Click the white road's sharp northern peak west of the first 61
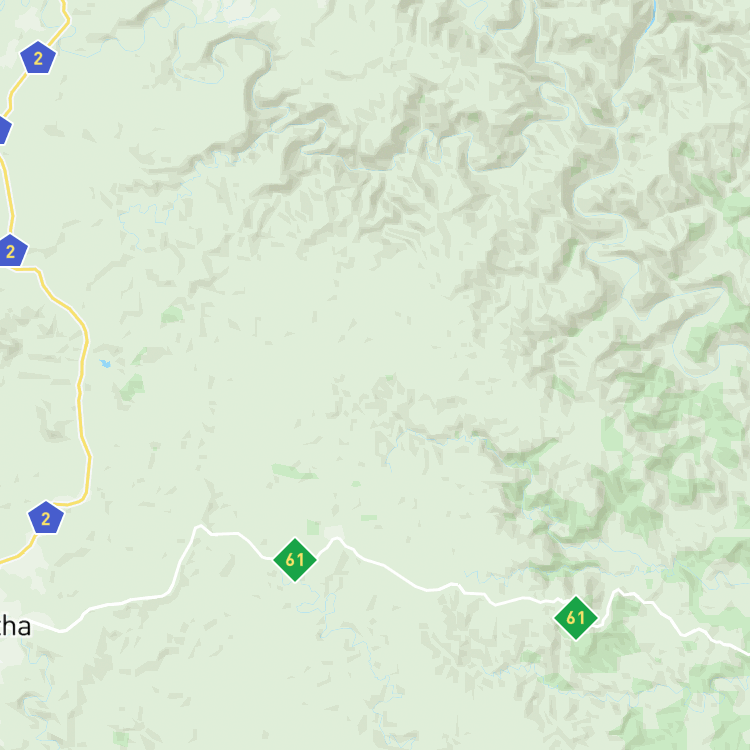 point(199,527)
